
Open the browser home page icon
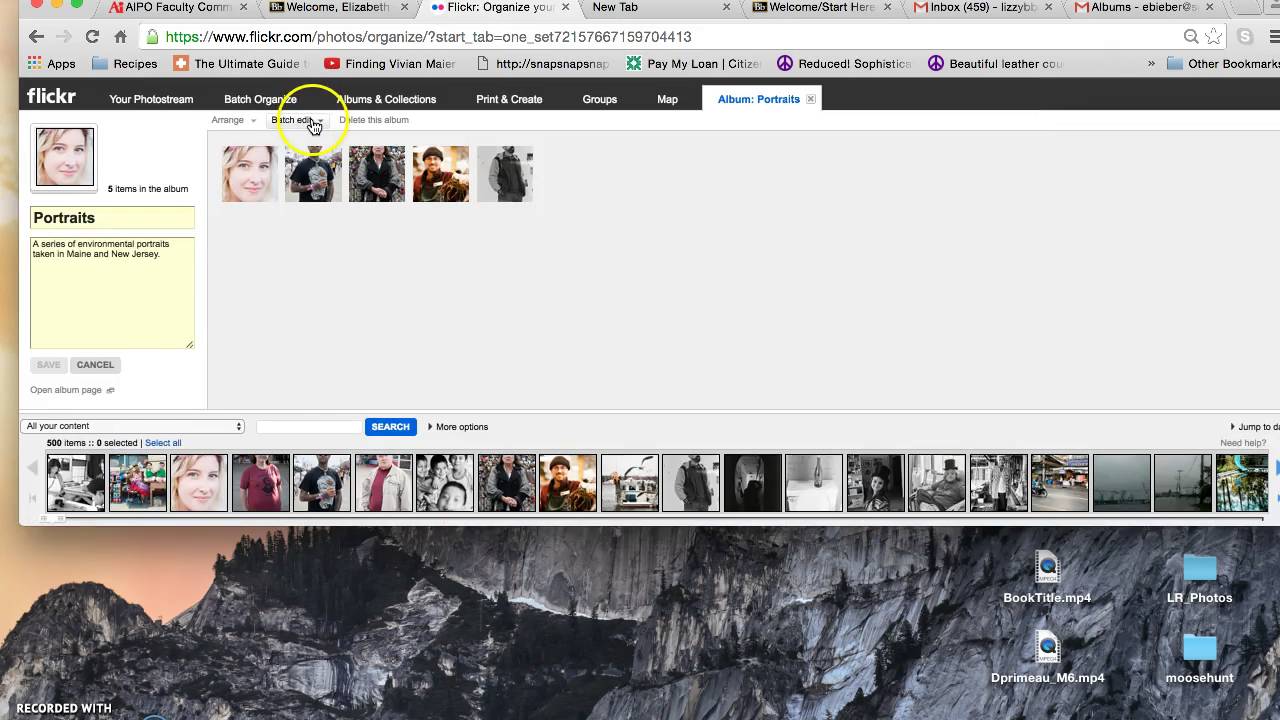point(120,36)
